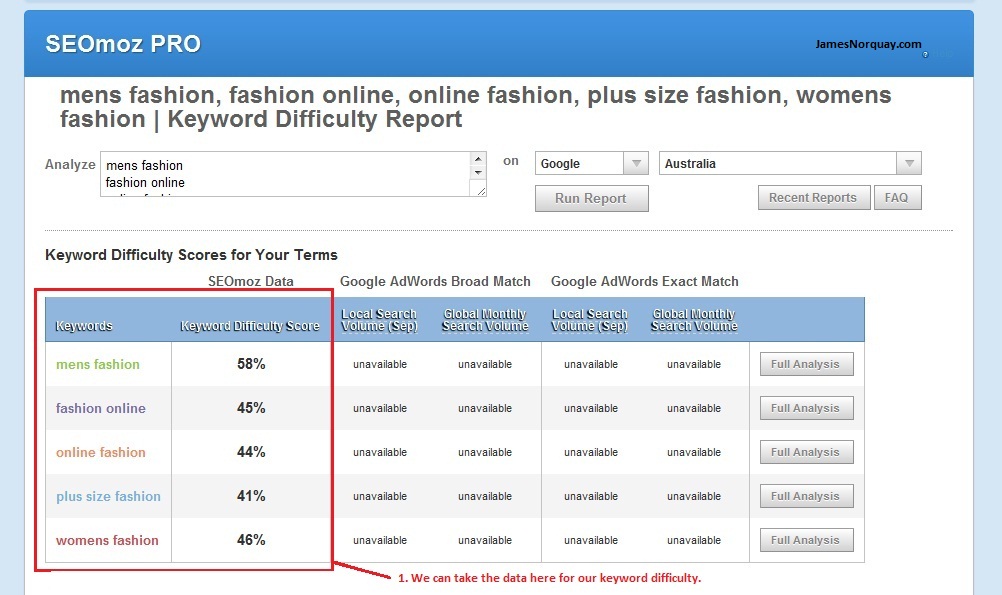Open Full Analysis for plus size fashion
The image size is (1002, 595).
[805, 496]
